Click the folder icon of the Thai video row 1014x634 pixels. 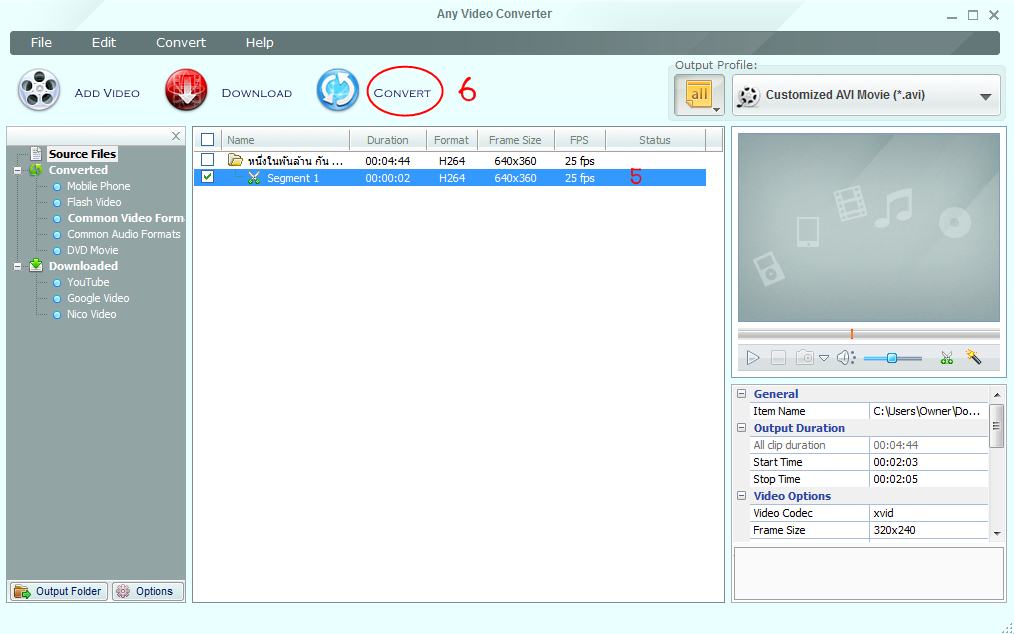pos(235,160)
